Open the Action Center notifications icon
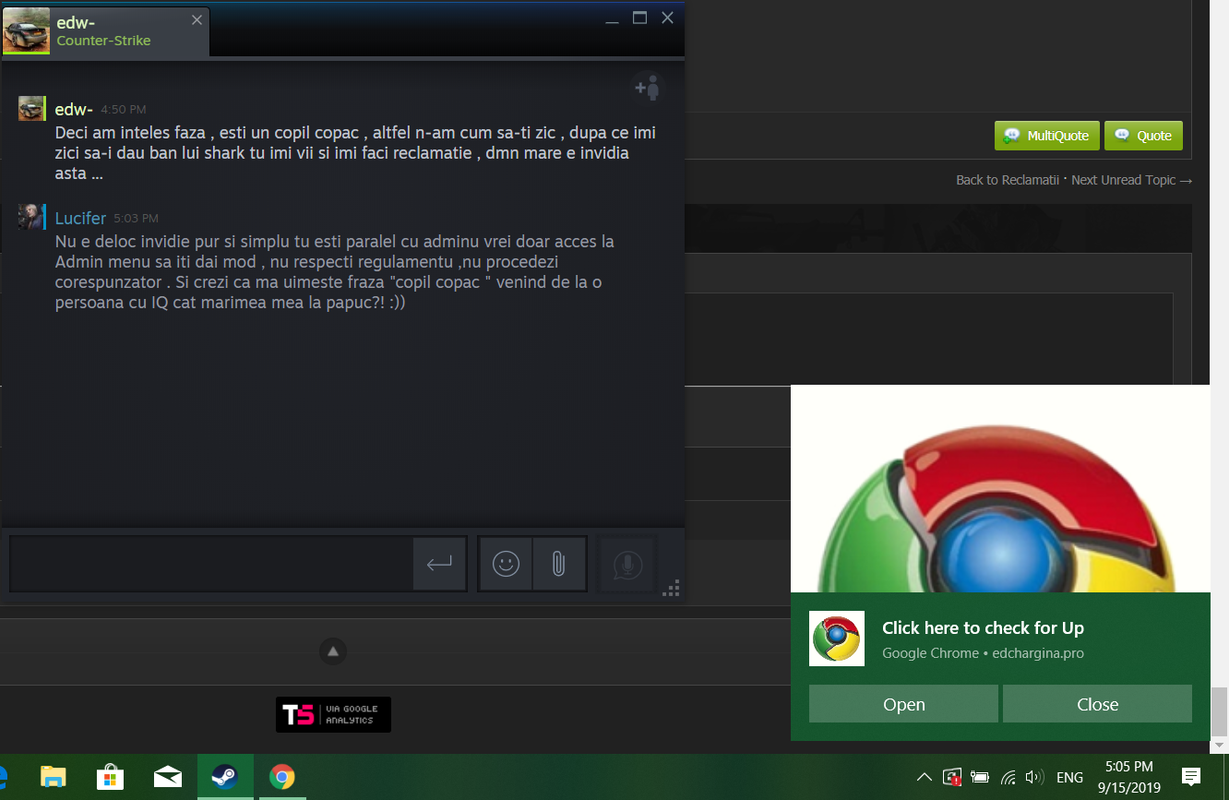The image size is (1229, 800). (1190, 777)
